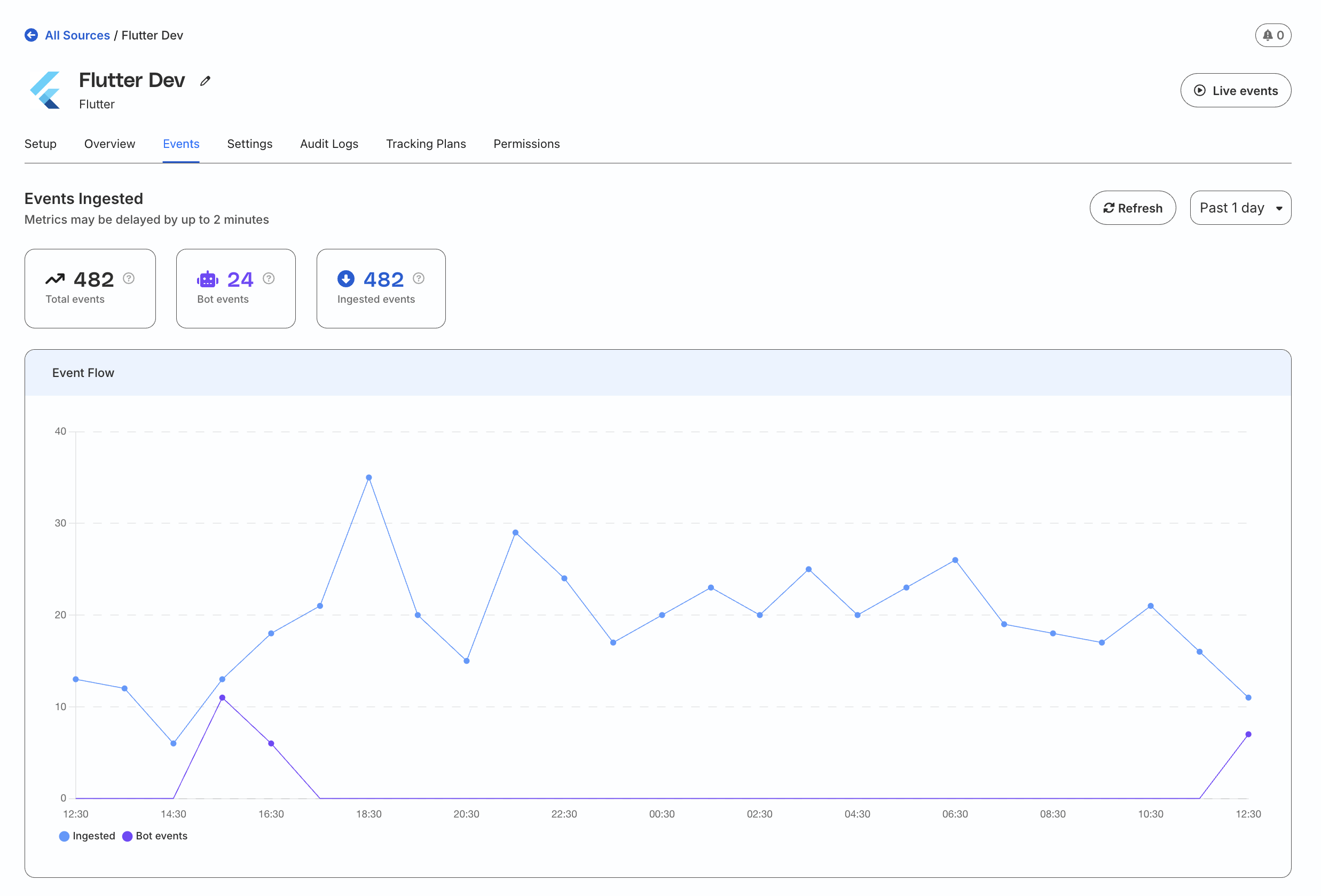Click the 40 y-axis label
This screenshot has height=896, width=1321.
[60, 431]
